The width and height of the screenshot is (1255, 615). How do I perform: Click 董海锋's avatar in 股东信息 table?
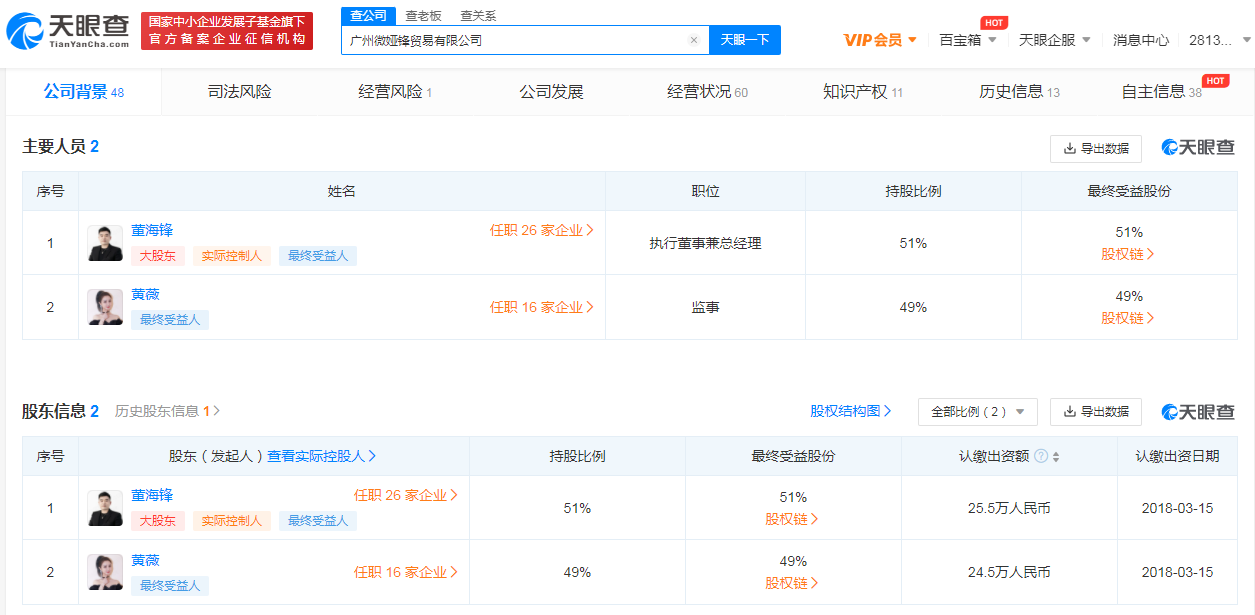(x=105, y=508)
